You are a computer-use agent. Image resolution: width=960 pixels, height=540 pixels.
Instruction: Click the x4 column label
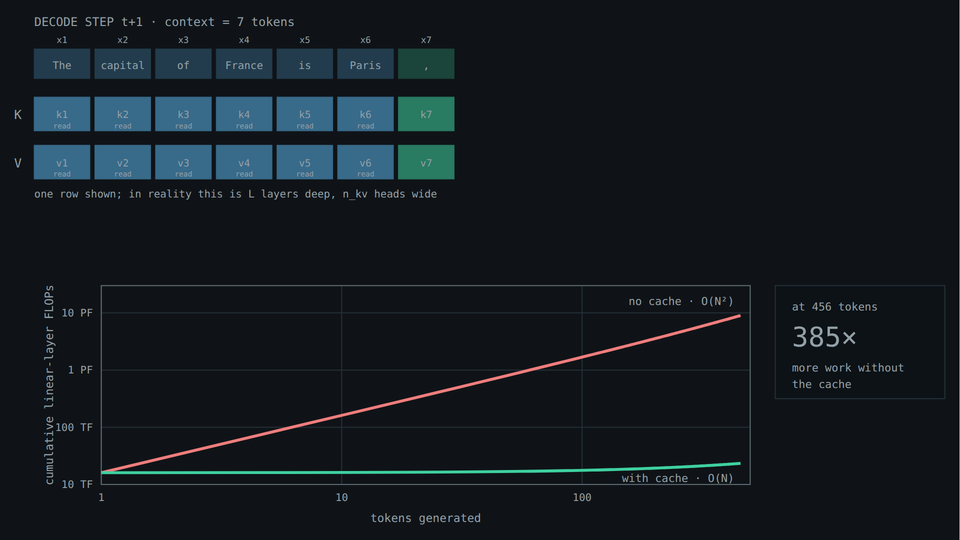(x=244, y=40)
